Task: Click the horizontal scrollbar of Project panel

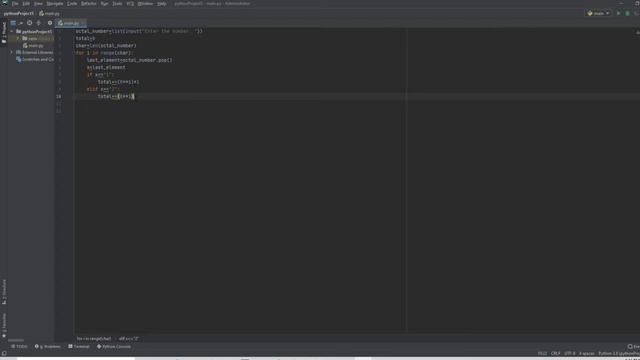Action: coord(16,340)
